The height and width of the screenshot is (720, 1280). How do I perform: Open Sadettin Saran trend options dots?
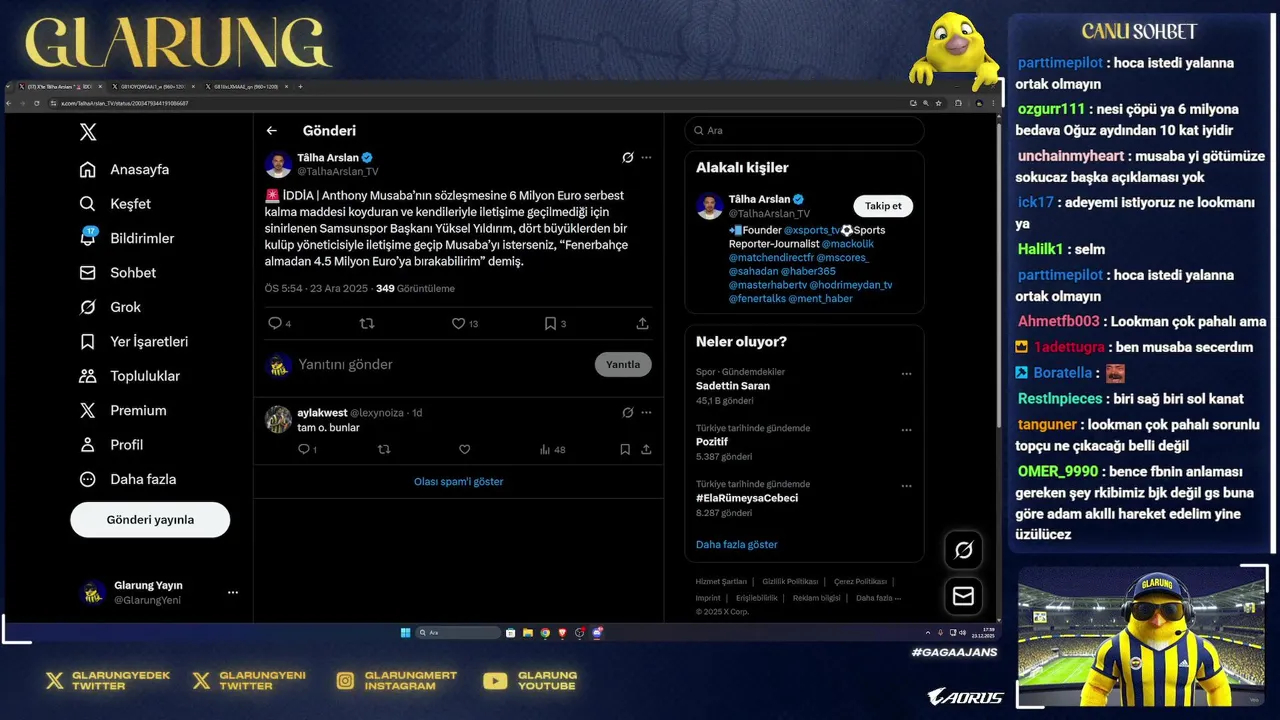point(906,374)
